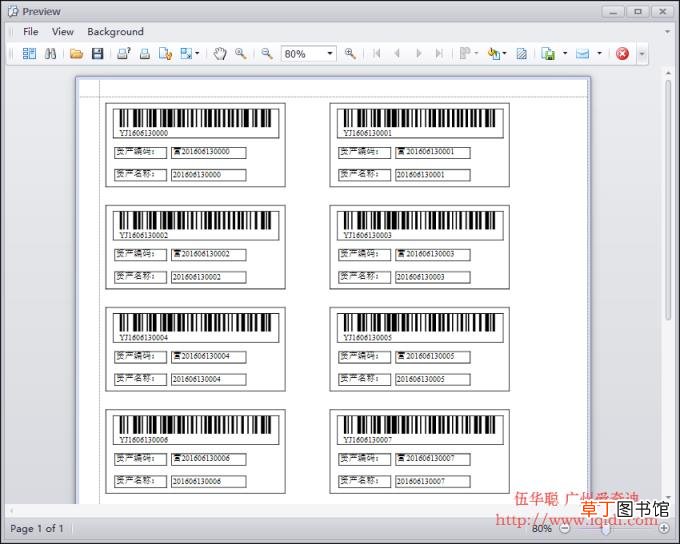
Task: Open the Print dialog icon with question mark
Action: click(124, 54)
